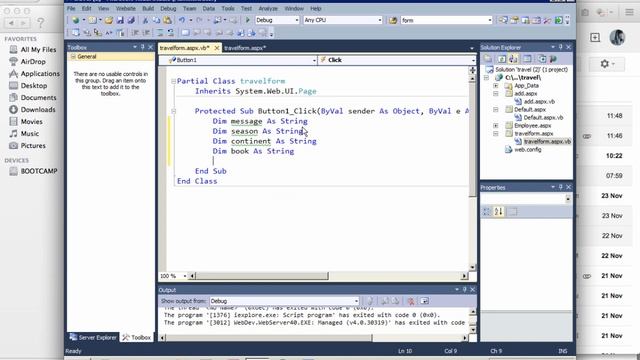Screen dimensions: 640x360
Task: Click the Start Page icon in top right toolbar
Action: coord(559,20)
